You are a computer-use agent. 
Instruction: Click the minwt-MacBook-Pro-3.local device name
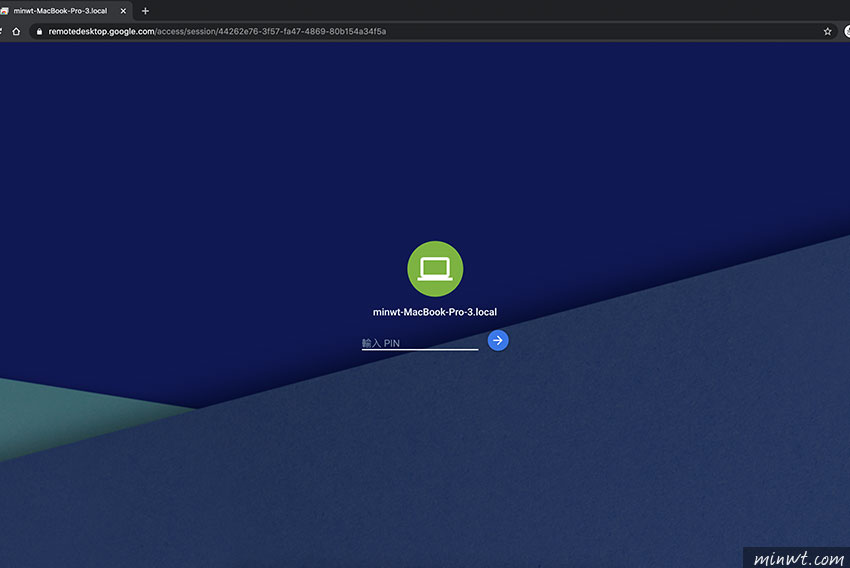pyautogui.click(x=435, y=312)
